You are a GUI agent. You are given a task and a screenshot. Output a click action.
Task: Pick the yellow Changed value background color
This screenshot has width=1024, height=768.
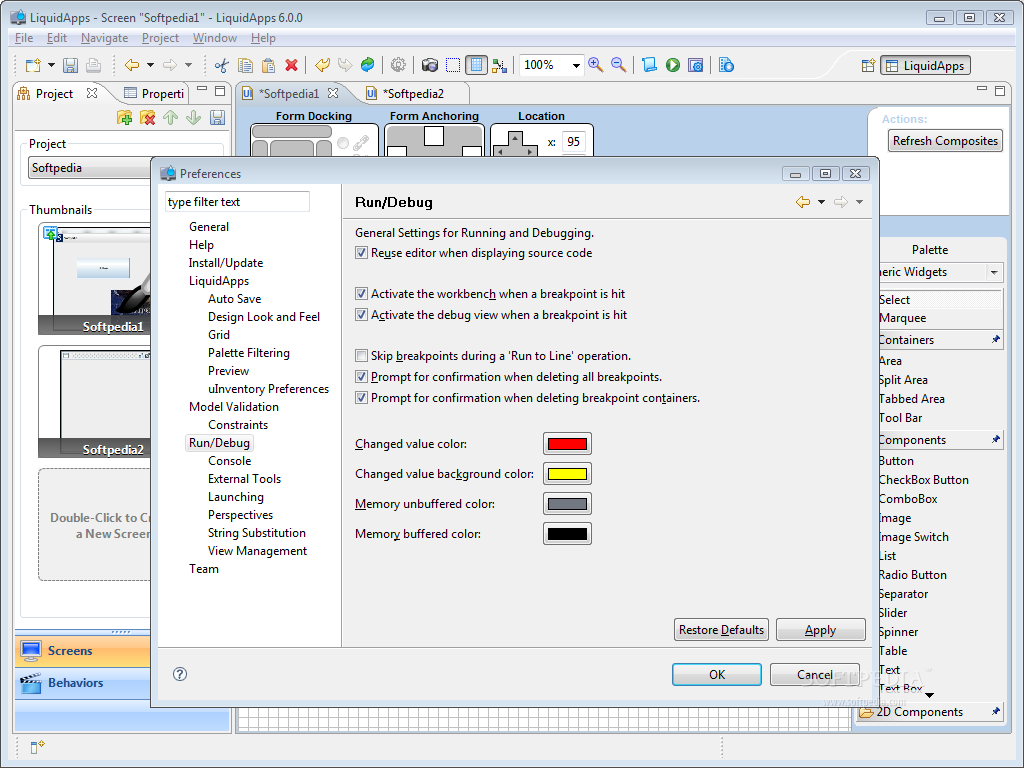pyautogui.click(x=567, y=474)
